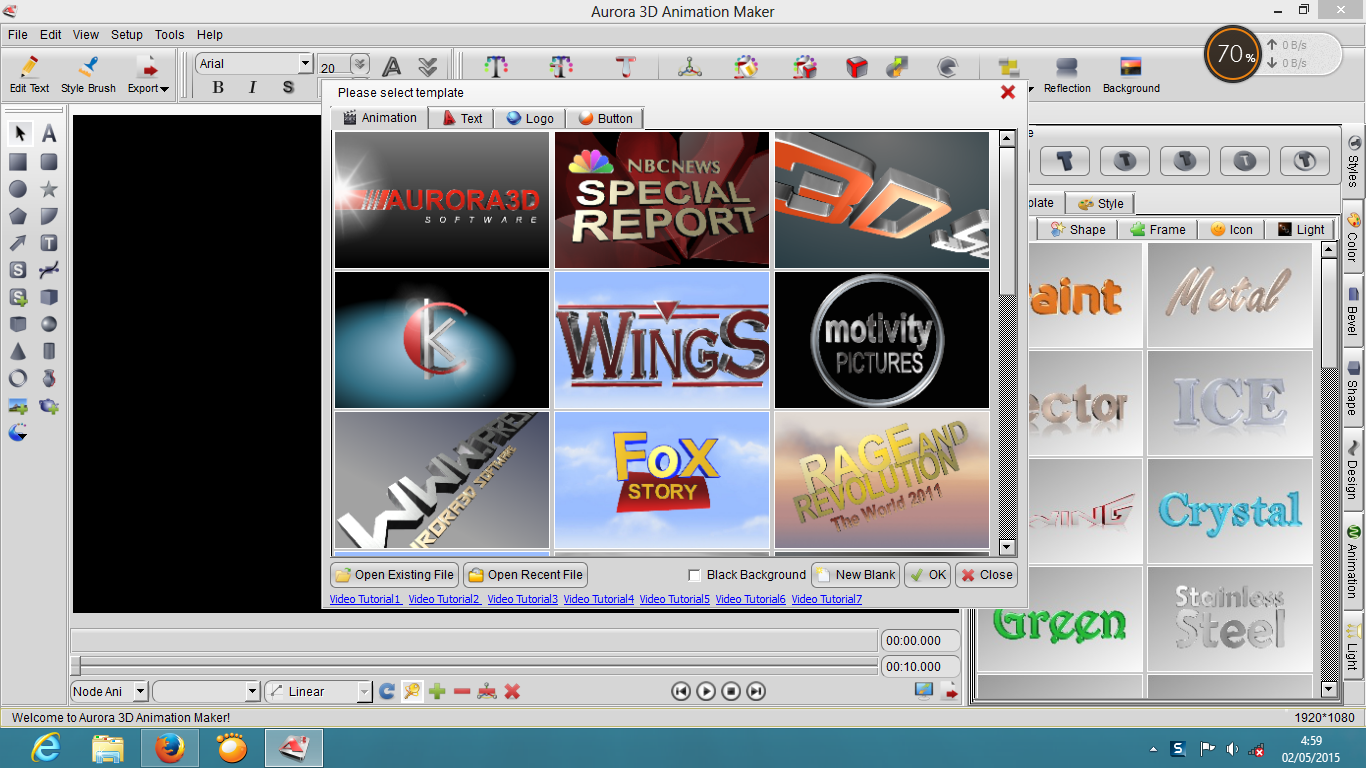The image size is (1366, 768).
Task: Apply the Crystal text style
Action: click(x=1230, y=511)
